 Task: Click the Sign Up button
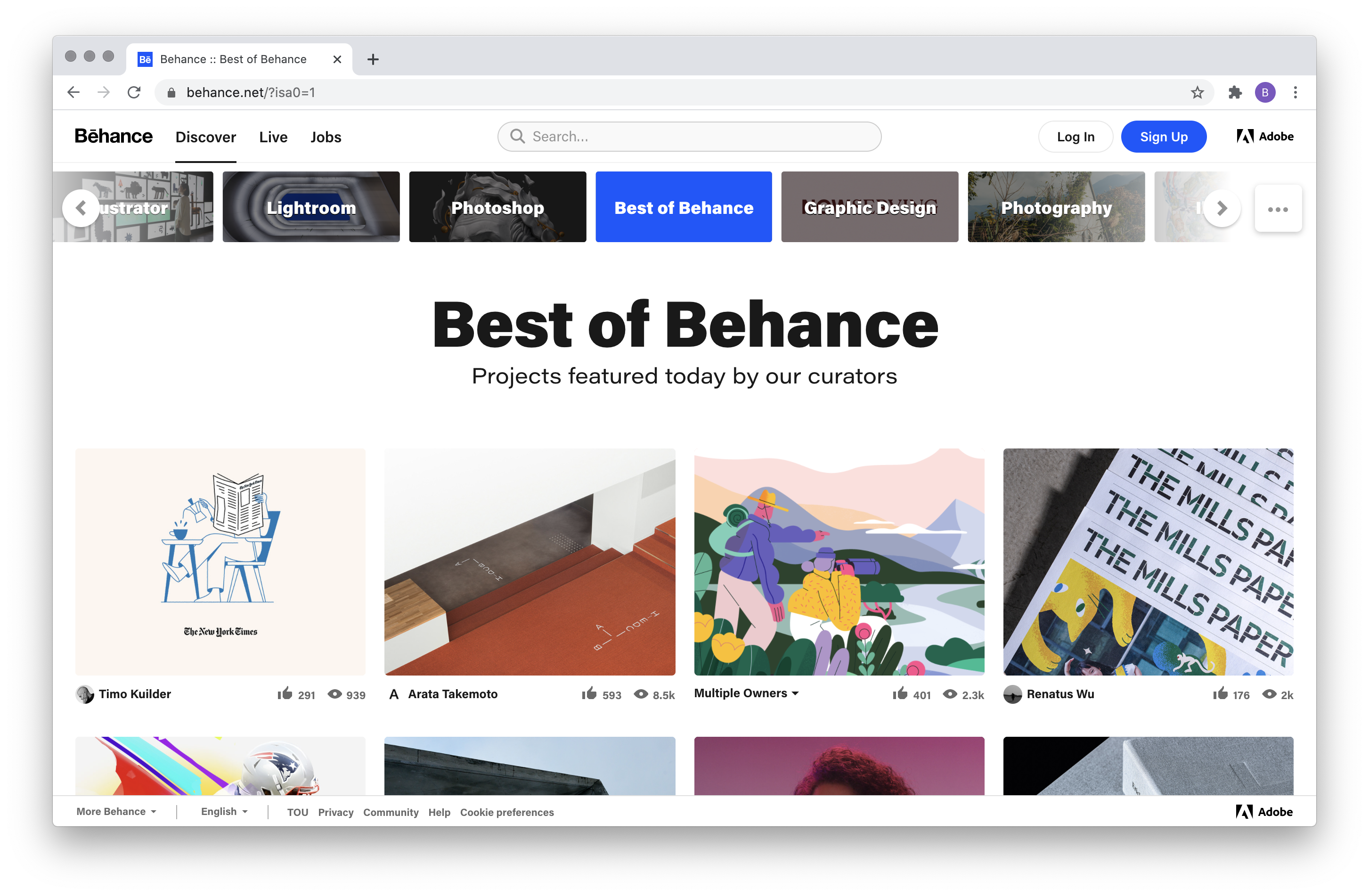(x=1163, y=136)
